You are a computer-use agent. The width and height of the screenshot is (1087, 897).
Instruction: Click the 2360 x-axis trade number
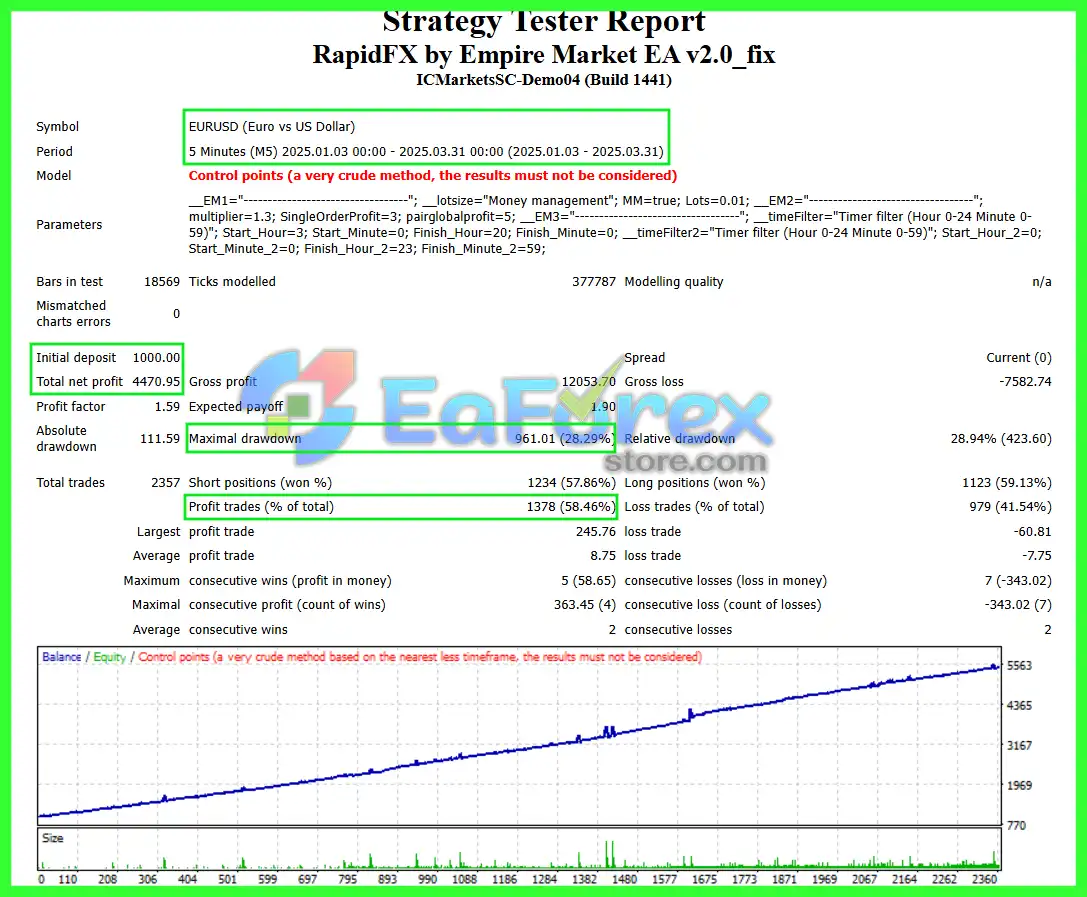(x=984, y=880)
